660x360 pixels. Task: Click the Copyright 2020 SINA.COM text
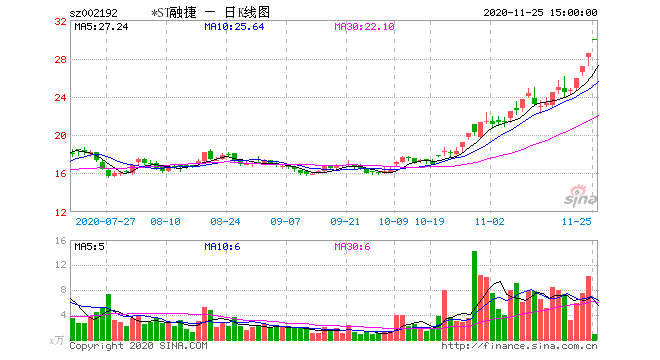coord(138,346)
